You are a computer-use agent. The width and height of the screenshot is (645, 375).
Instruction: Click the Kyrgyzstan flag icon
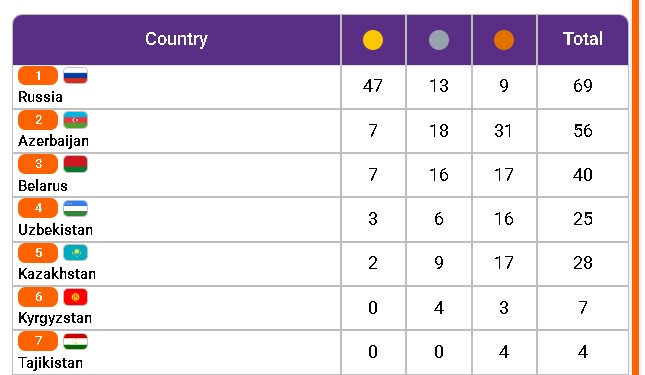75,297
